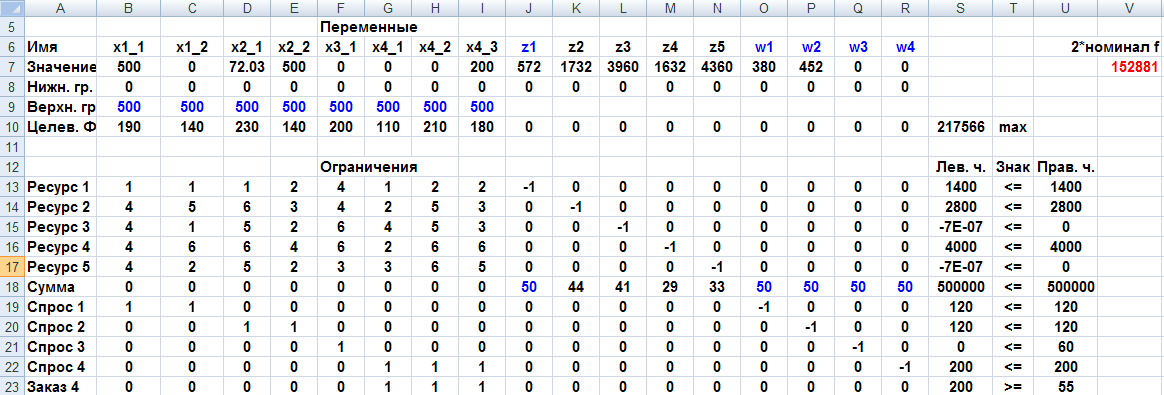Click the 'Знак' header cell
The height and width of the screenshot is (395, 1164).
pos(1013,167)
